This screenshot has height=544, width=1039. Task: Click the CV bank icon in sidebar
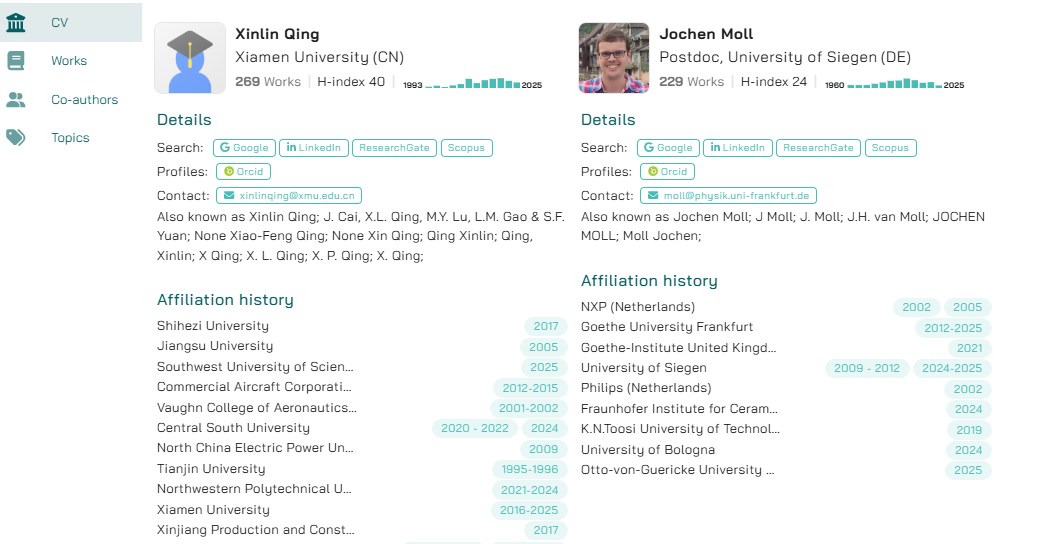coord(16,22)
